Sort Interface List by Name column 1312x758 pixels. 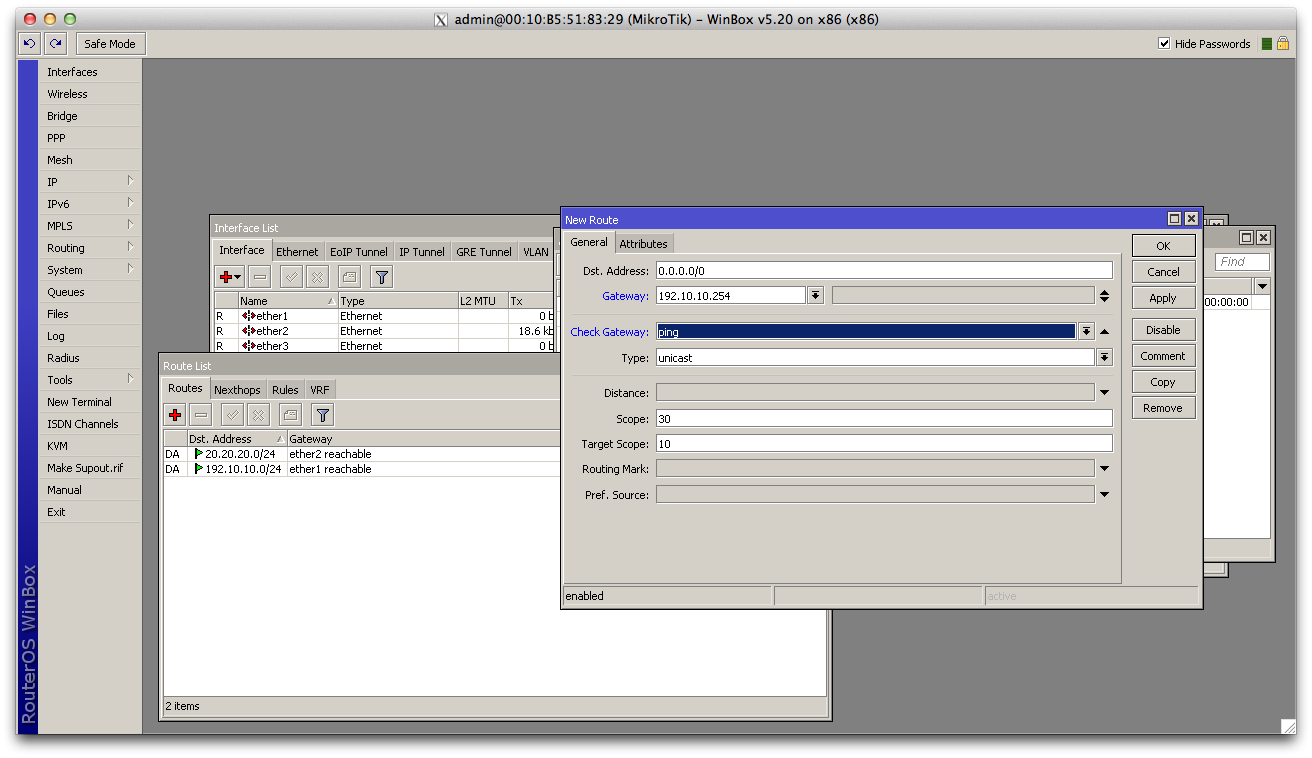(x=288, y=301)
